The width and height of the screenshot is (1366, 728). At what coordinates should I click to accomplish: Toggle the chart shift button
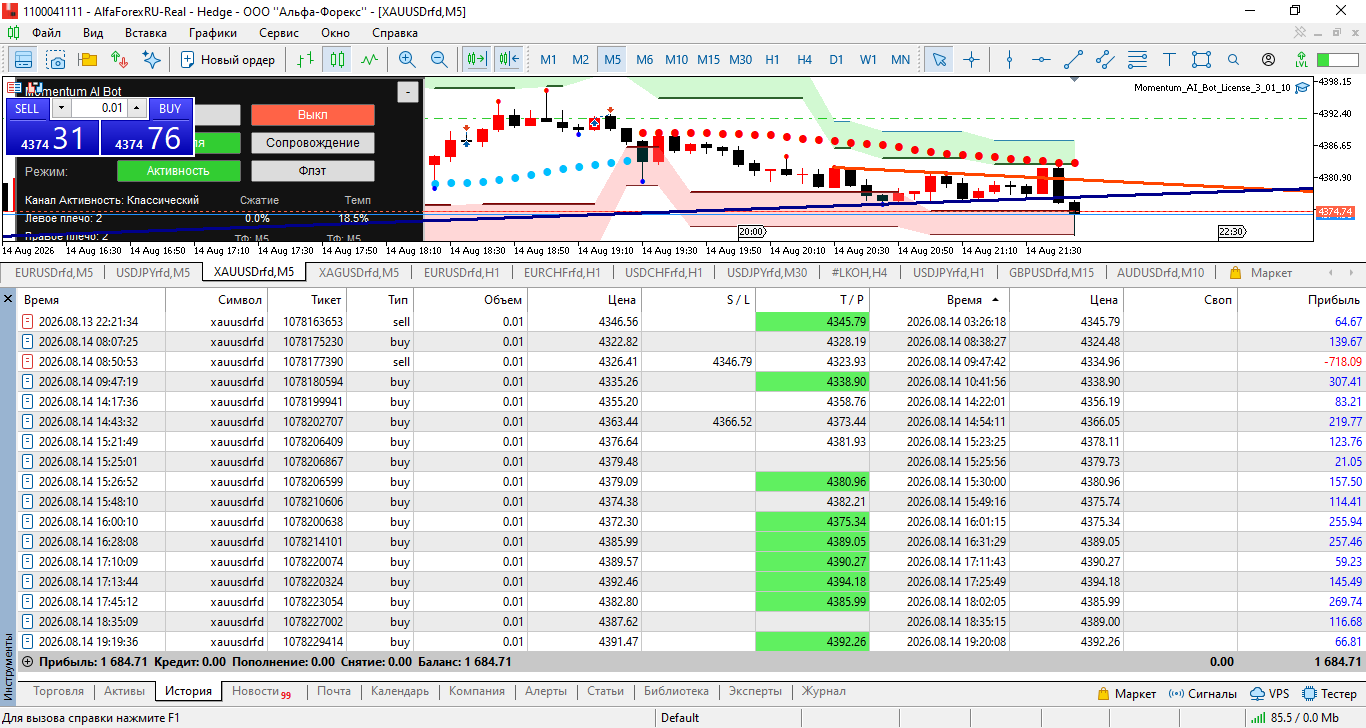508,60
